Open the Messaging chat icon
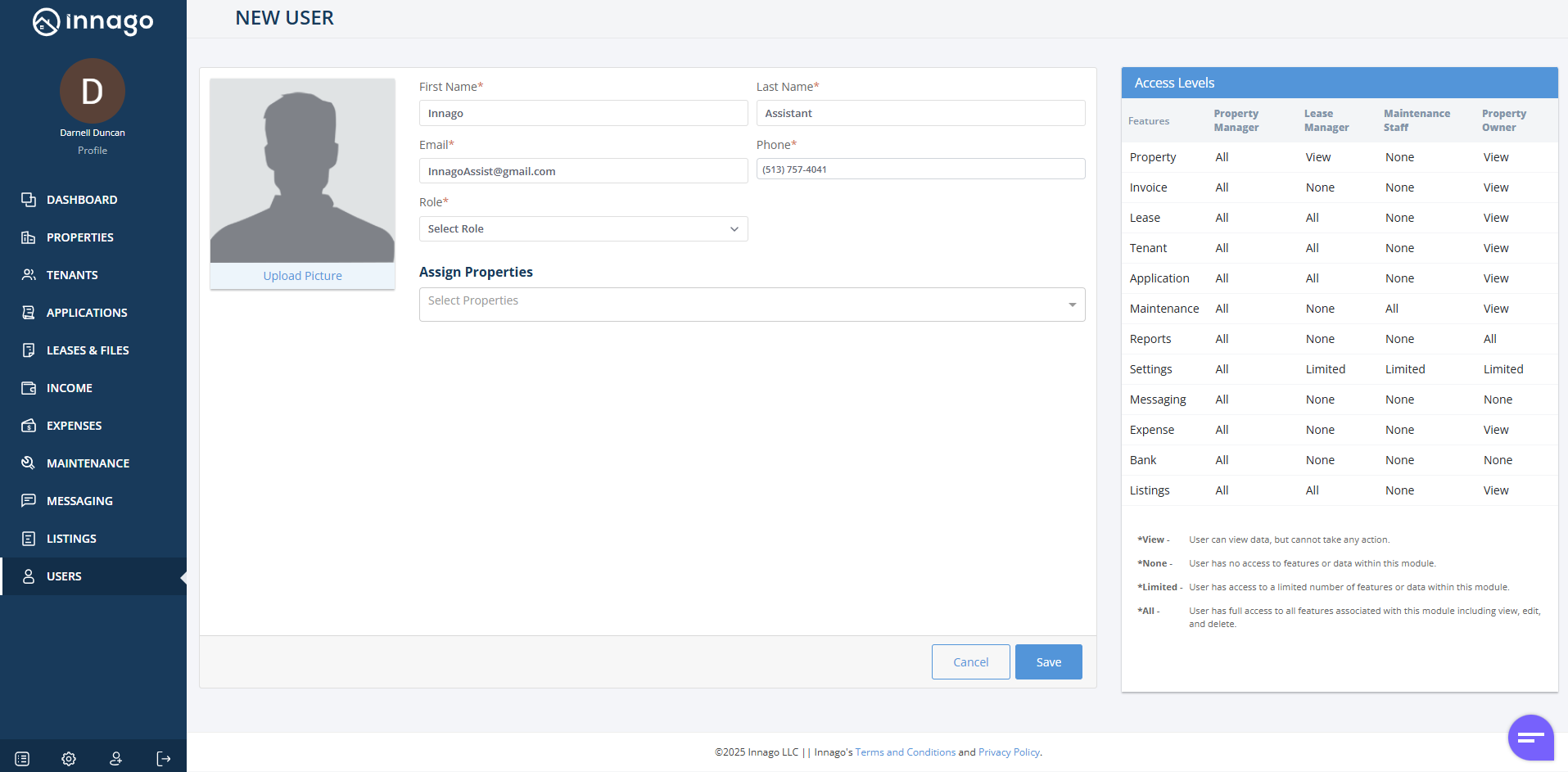The image size is (1568, 772). [29, 501]
